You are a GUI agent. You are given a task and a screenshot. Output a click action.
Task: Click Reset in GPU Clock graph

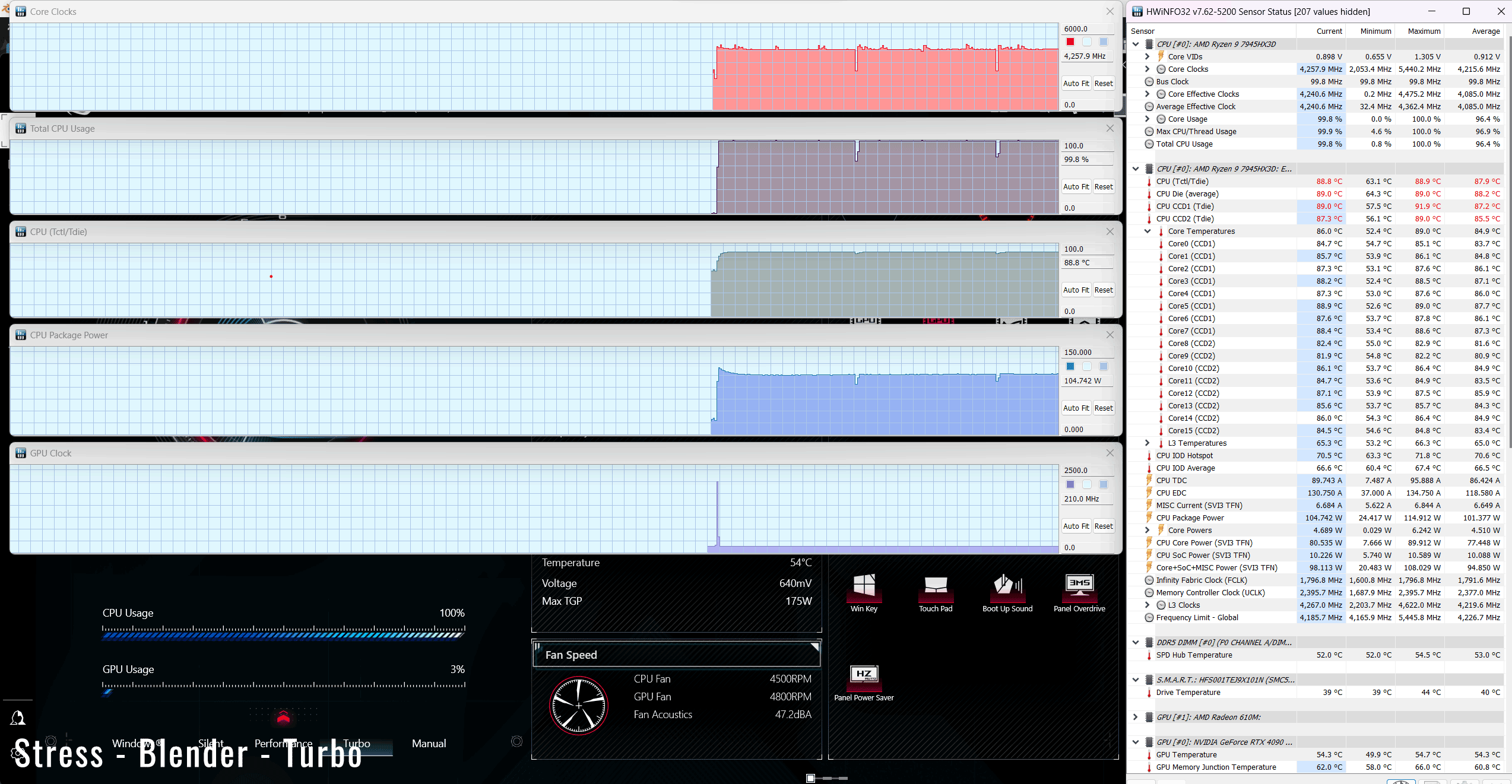[1104, 526]
